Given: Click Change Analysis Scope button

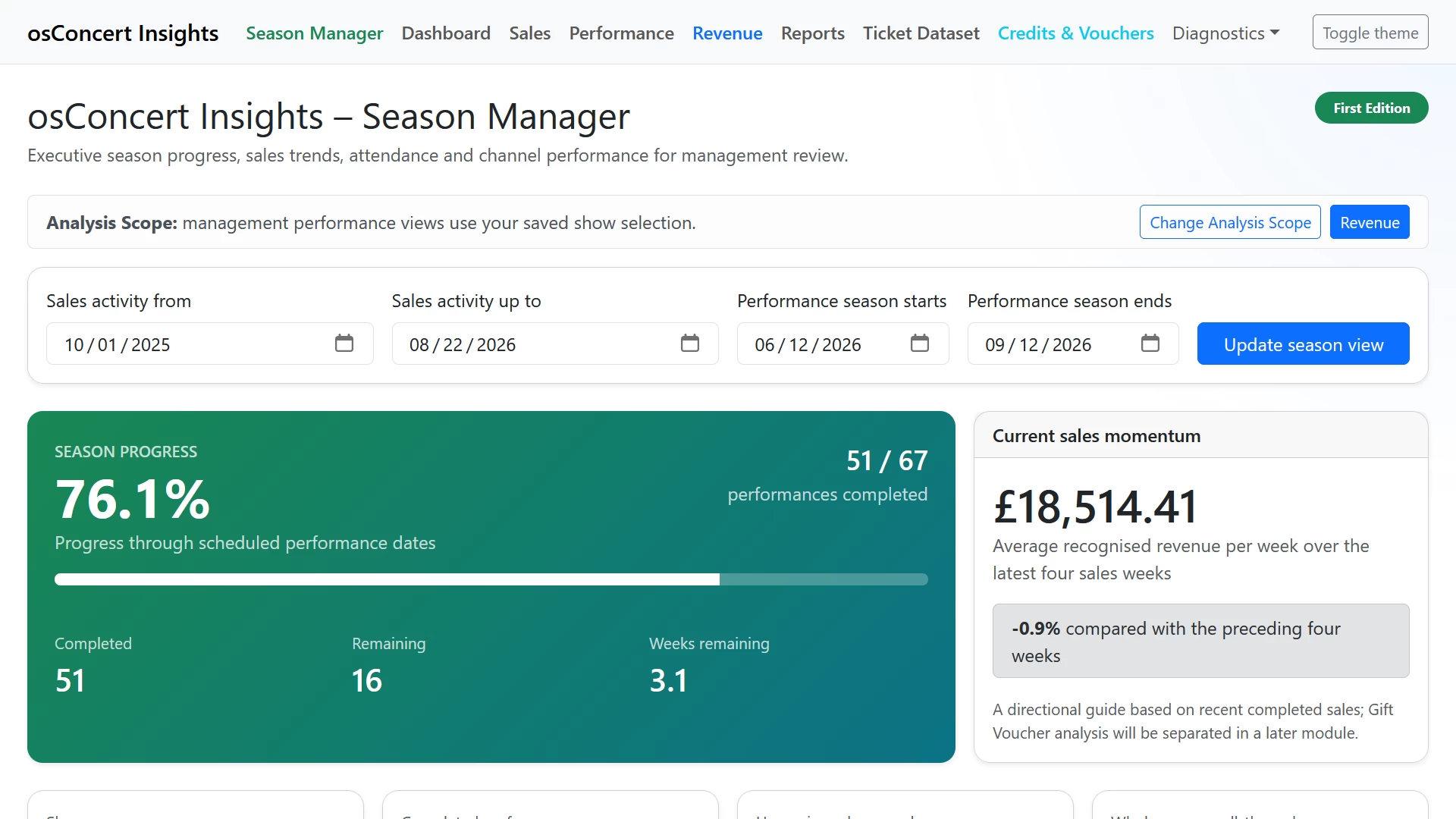Looking at the screenshot, I should point(1230,222).
